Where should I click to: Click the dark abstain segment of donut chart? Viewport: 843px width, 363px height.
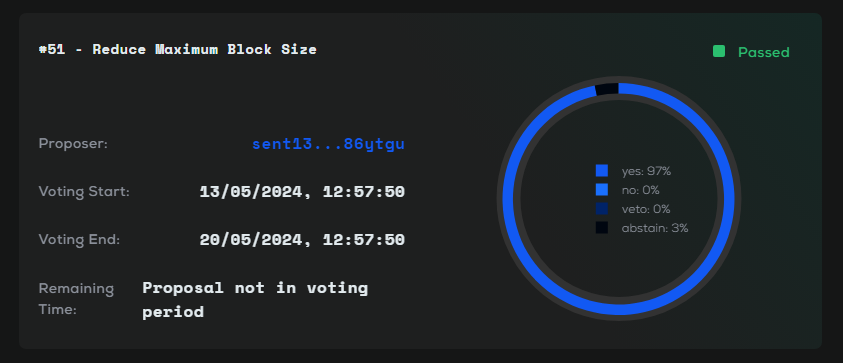tap(607, 89)
